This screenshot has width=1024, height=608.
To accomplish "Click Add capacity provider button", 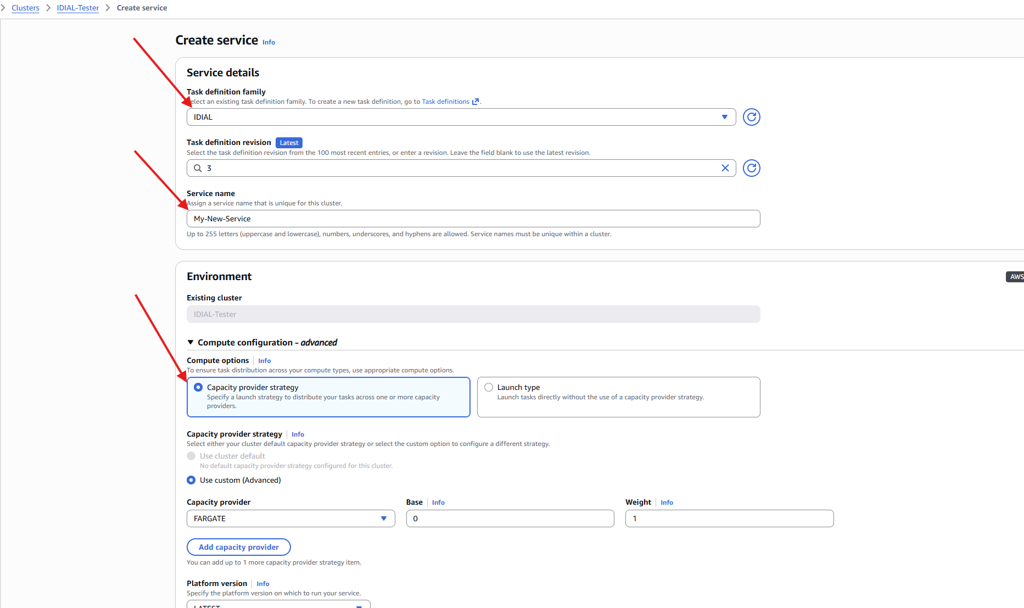I will [238, 547].
